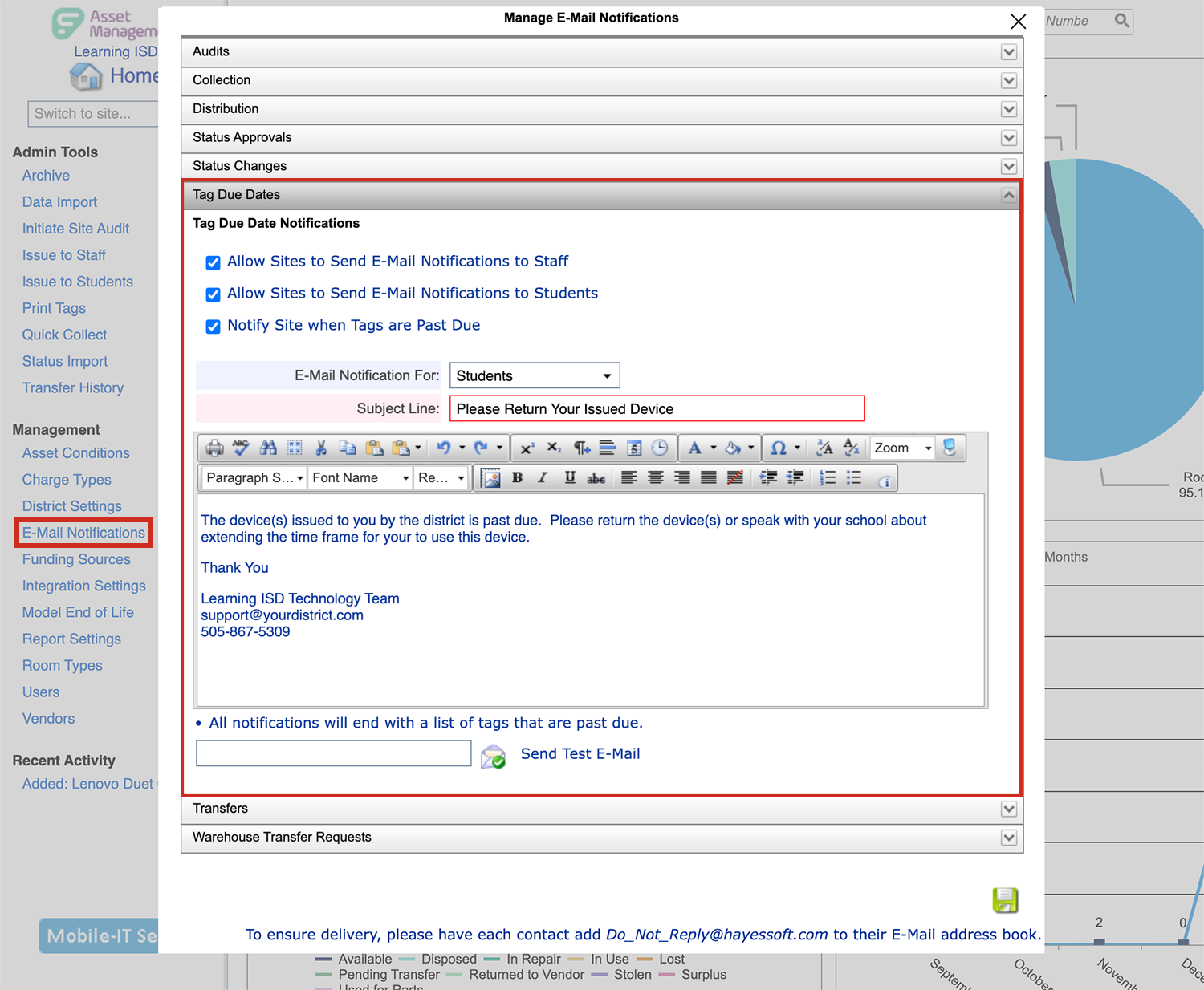Justify the text alignment
The height and width of the screenshot is (990, 1204).
[709, 478]
